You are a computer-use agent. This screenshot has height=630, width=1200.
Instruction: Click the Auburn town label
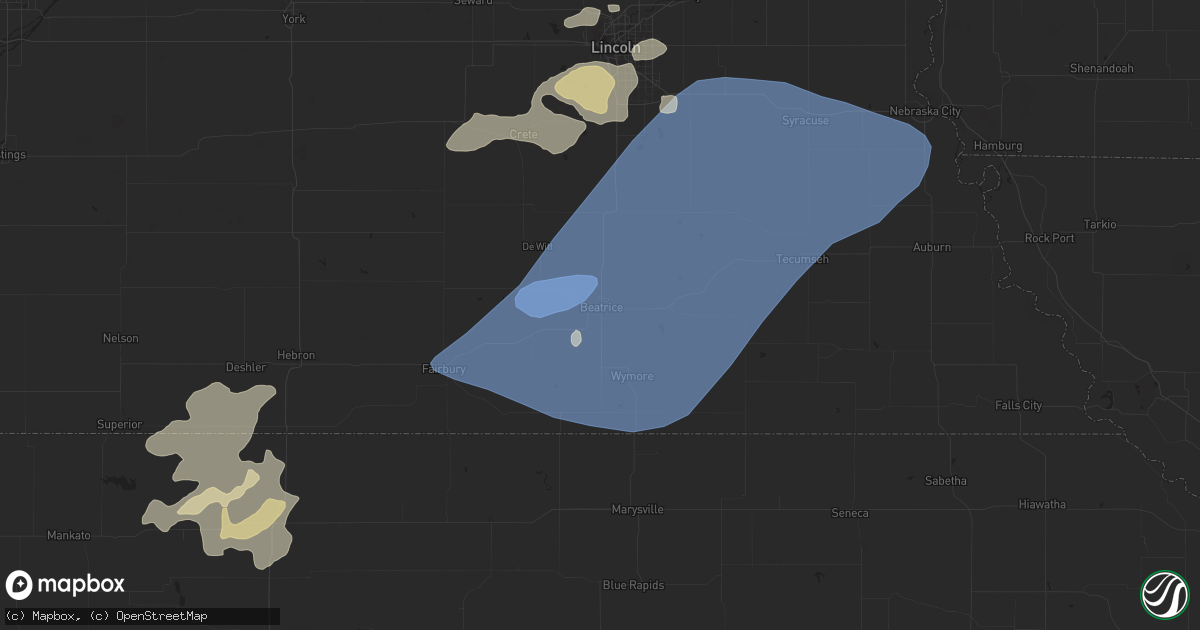click(932, 246)
